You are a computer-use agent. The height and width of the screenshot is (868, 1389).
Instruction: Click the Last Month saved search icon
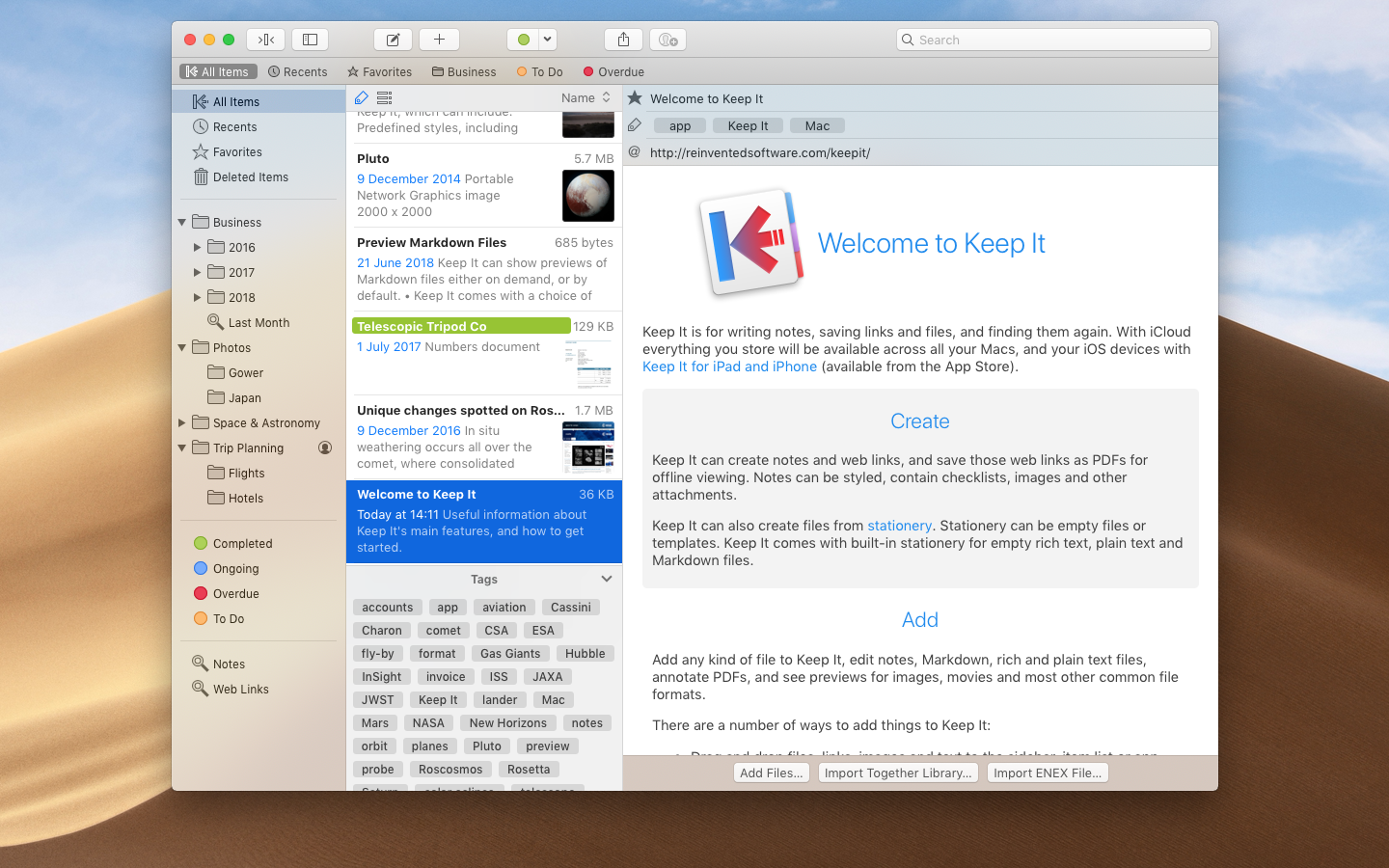coord(216,321)
